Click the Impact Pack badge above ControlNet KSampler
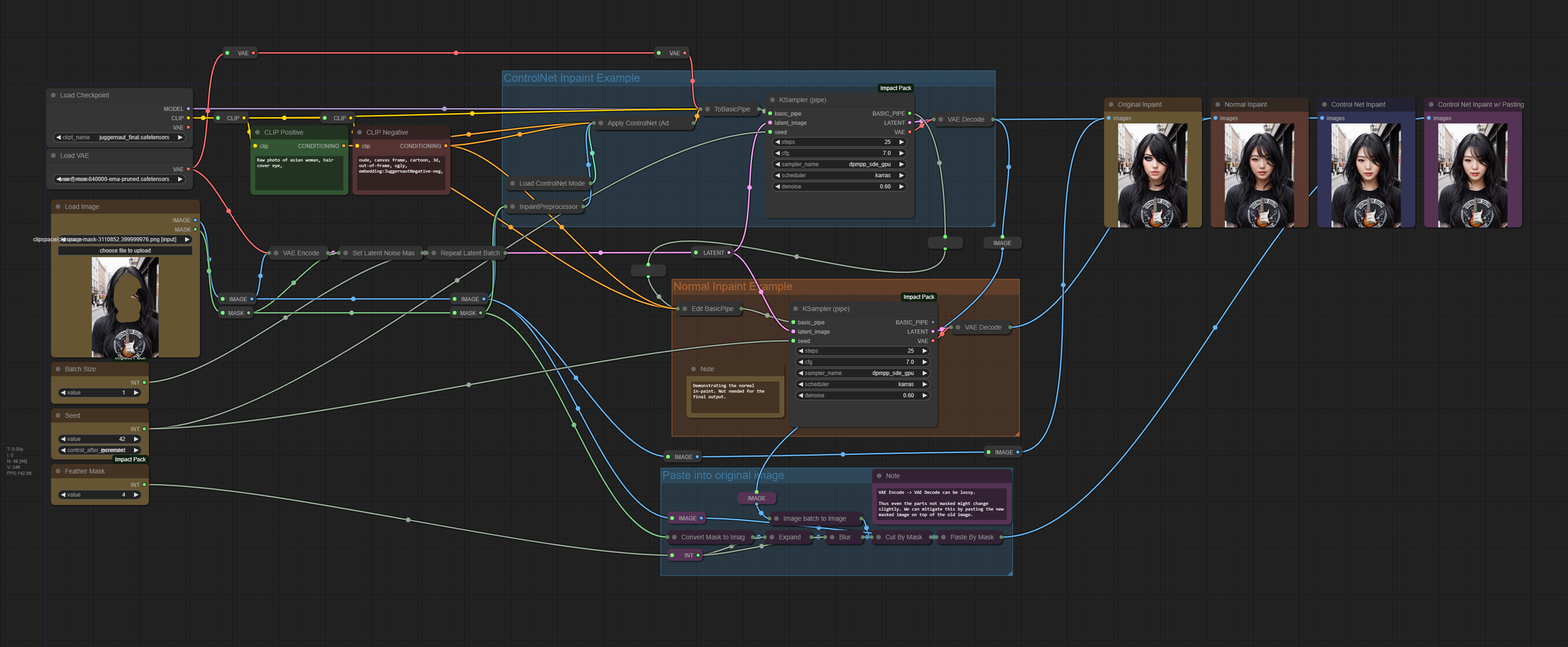Screen dimensions: 1568x647 [895, 88]
